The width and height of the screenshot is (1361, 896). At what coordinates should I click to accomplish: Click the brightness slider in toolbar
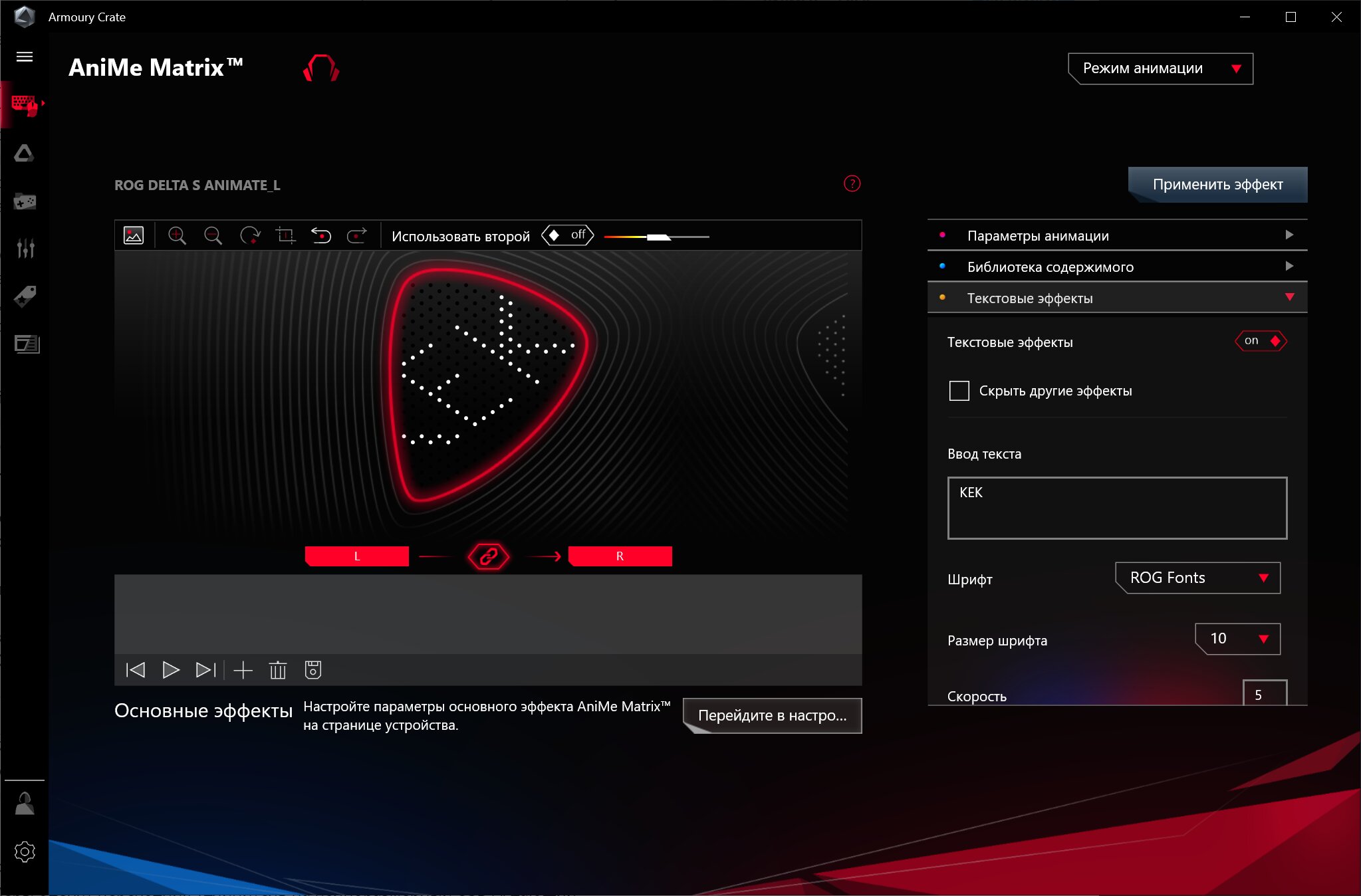[657, 237]
